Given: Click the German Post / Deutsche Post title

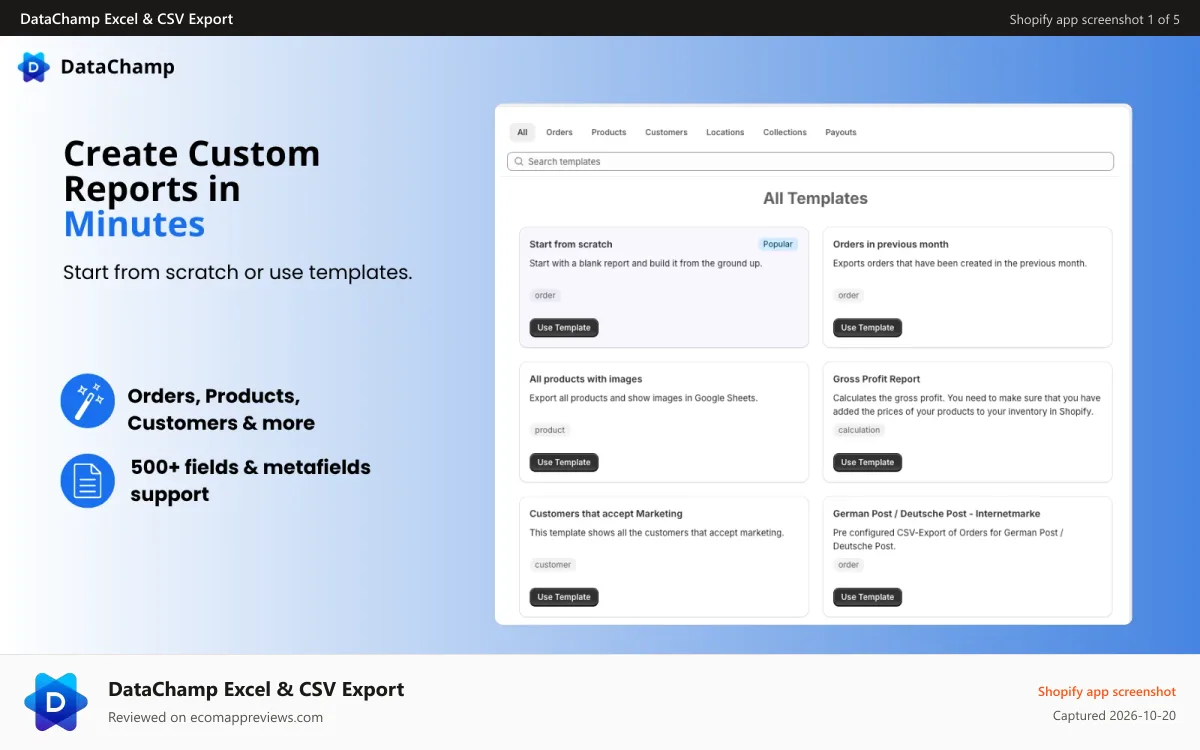Looking at the screenshot, I should 937,514.
